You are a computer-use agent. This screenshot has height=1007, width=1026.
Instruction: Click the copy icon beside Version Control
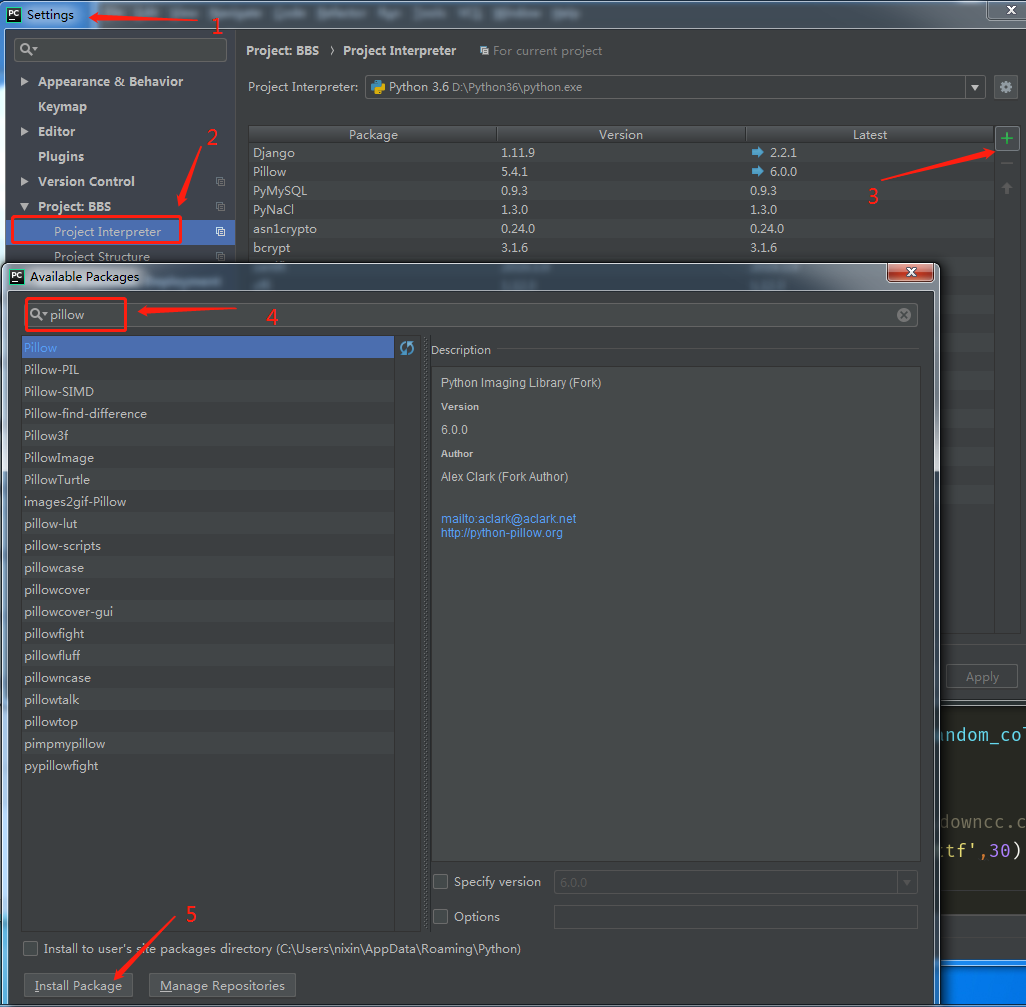point(221,181)
